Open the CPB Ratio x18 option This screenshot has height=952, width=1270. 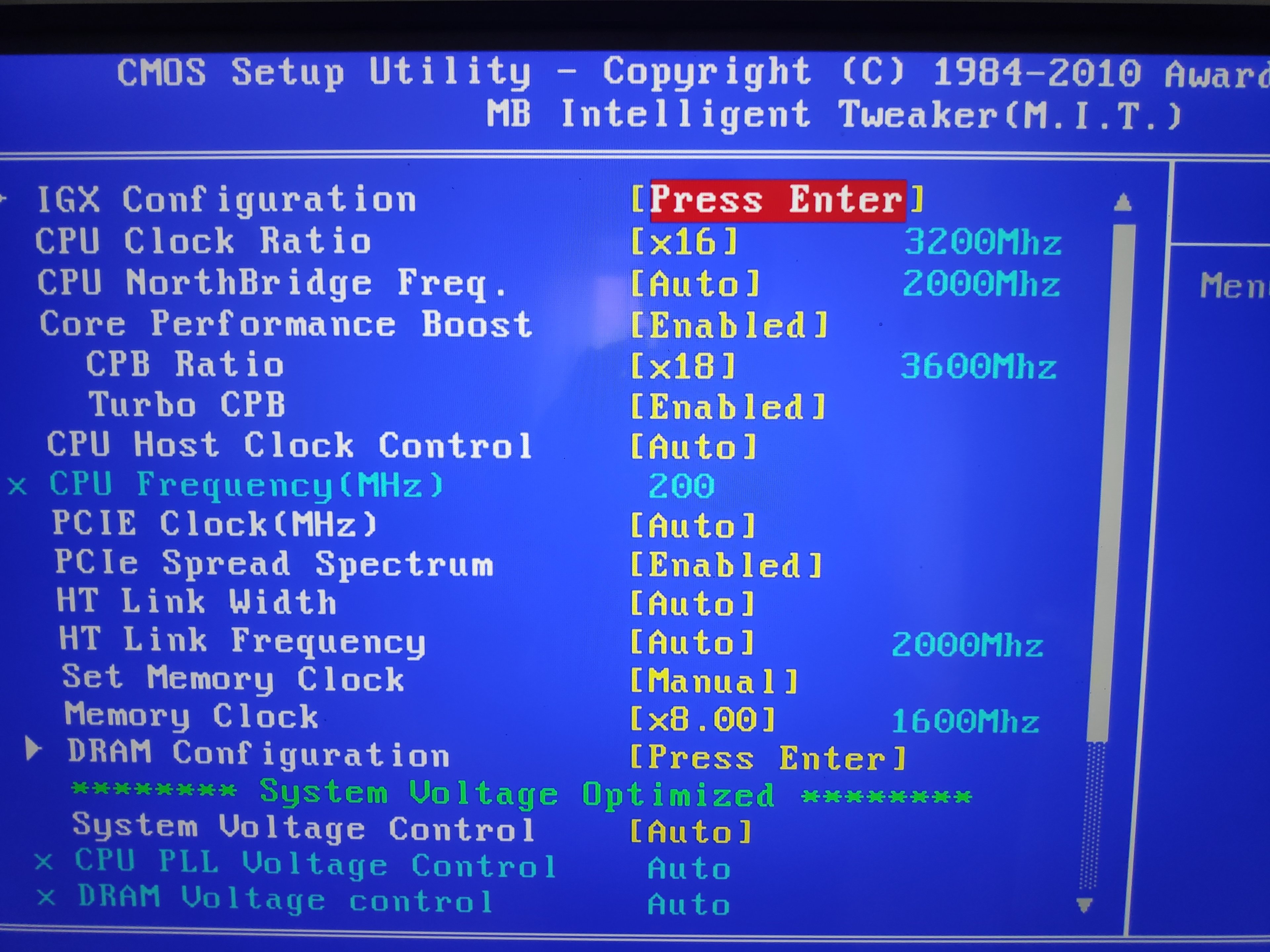pos(682,366)
